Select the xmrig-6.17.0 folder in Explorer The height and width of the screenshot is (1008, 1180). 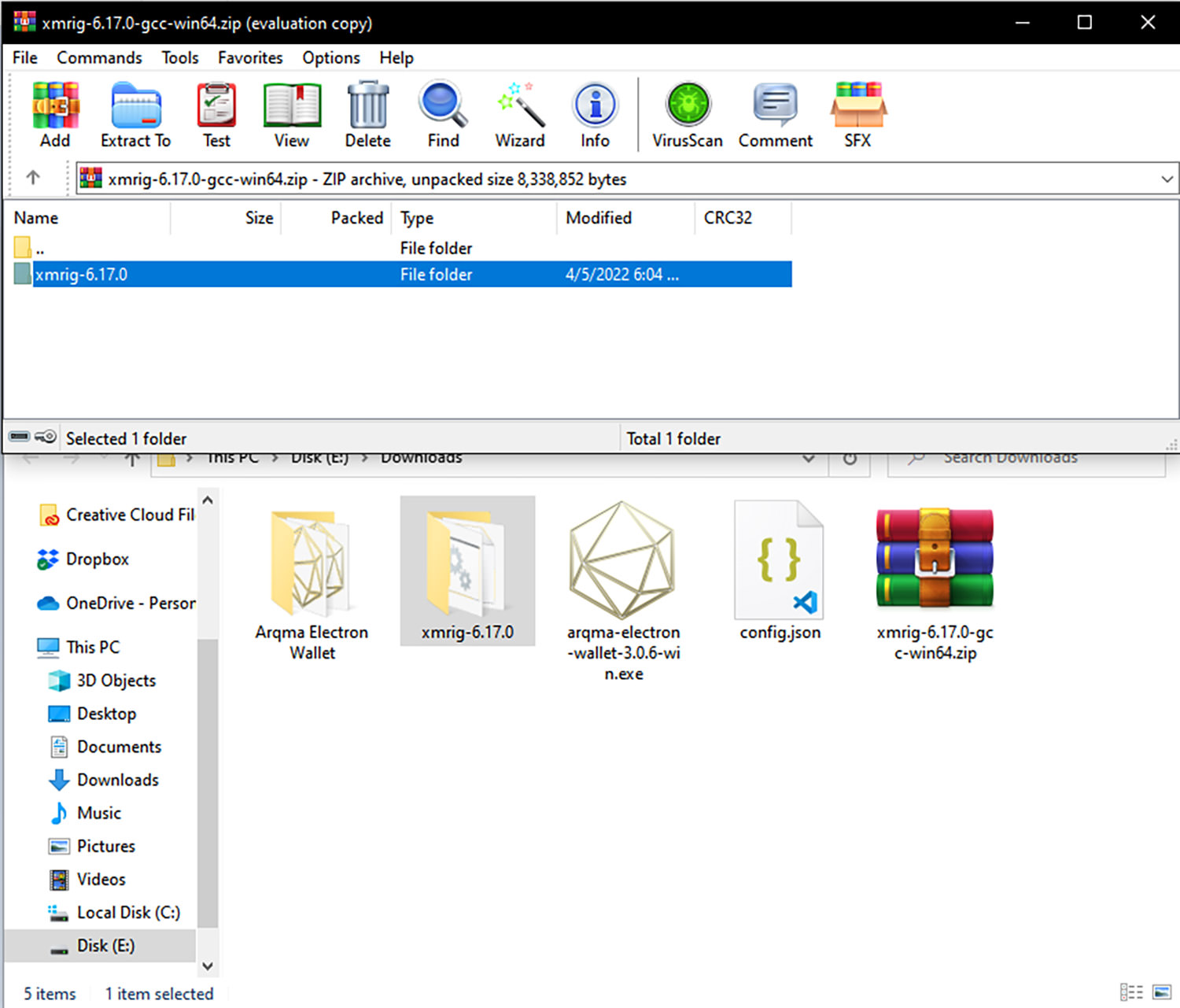tap(467, 571)
